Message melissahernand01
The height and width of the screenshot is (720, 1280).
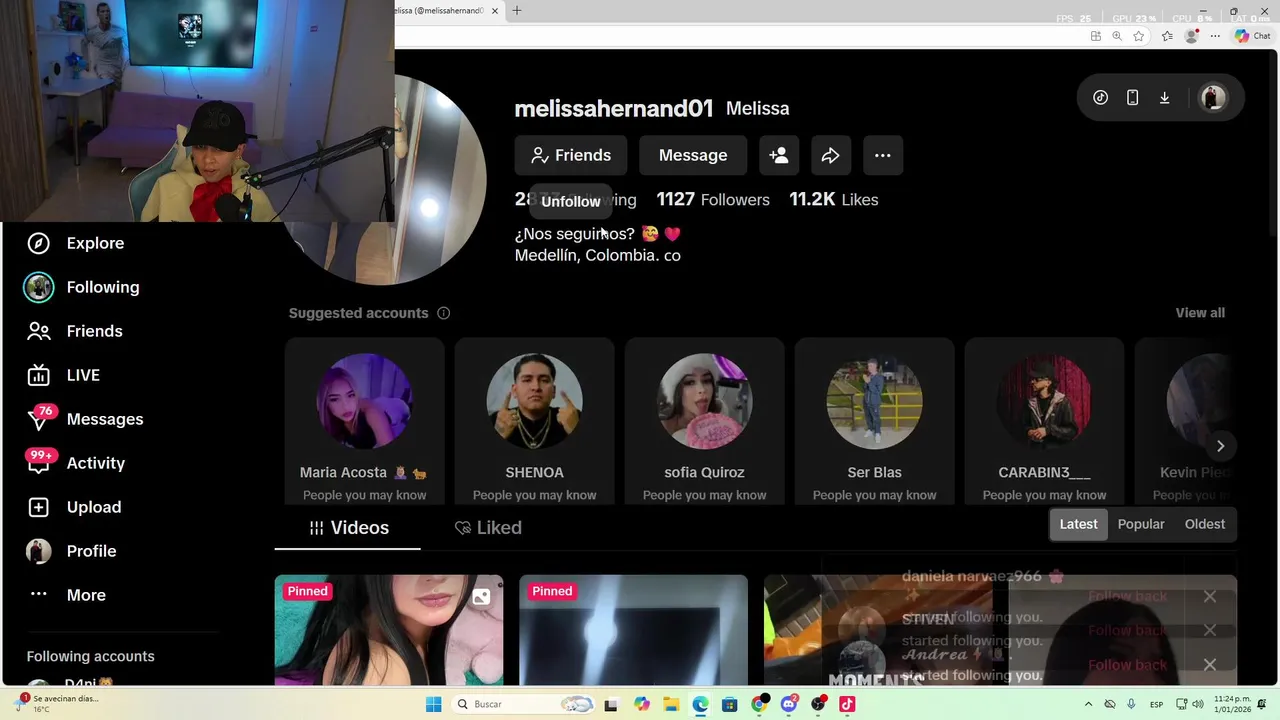[693, 155]
